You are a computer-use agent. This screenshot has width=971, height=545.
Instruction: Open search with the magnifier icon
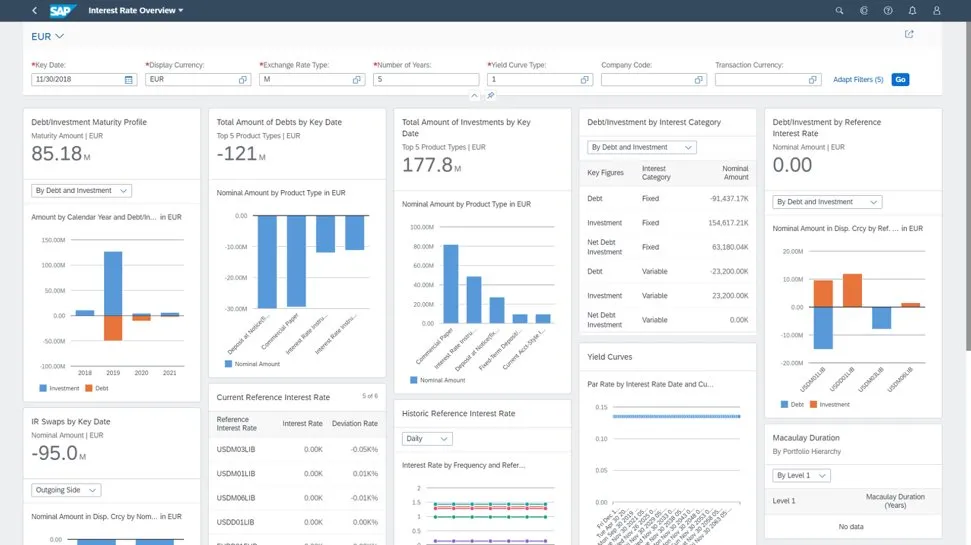click(840, 10)
